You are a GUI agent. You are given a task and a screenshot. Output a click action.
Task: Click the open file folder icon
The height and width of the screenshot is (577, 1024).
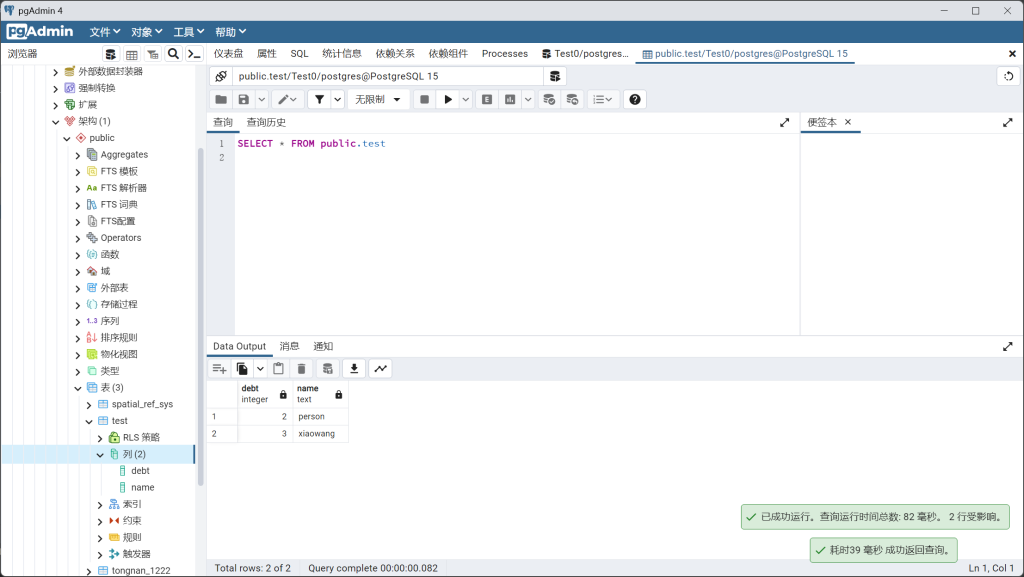tap(221, 99)
